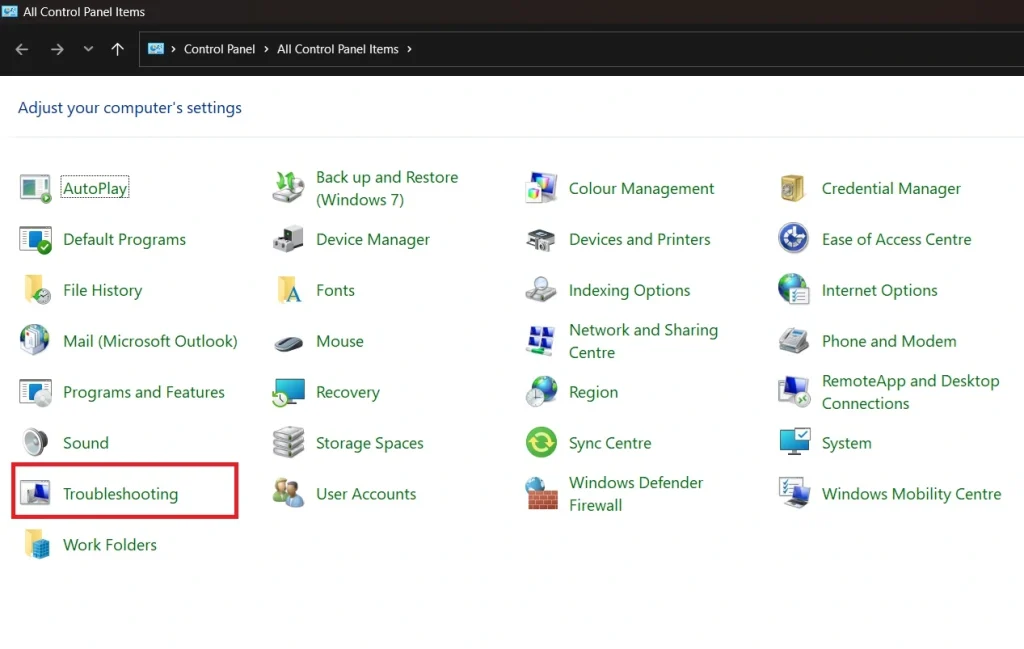Image resolution: width=1024 pixels, height=649 pixels.
Task: Open Programs and Features
Action: click(x=143, y=392)
